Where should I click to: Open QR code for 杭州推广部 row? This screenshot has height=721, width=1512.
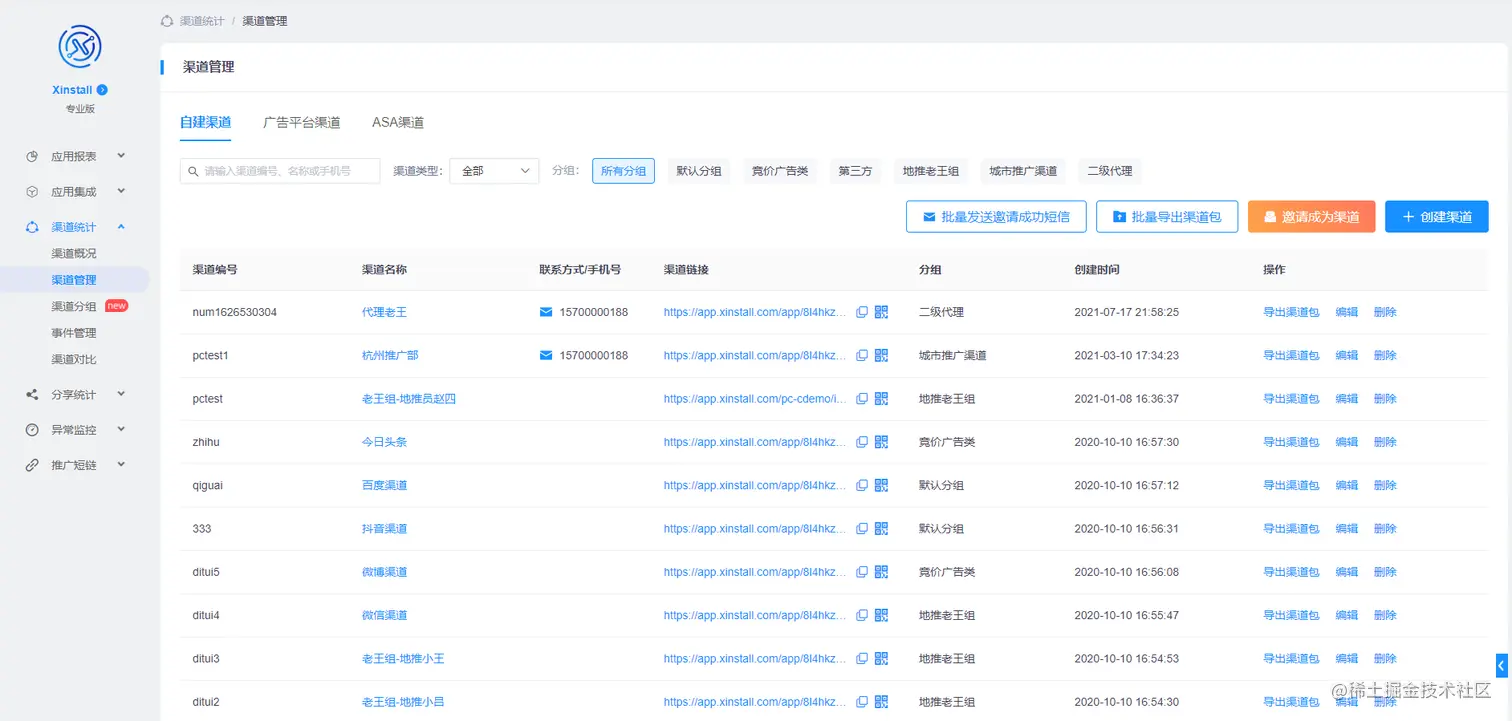(x=881, y=355)
